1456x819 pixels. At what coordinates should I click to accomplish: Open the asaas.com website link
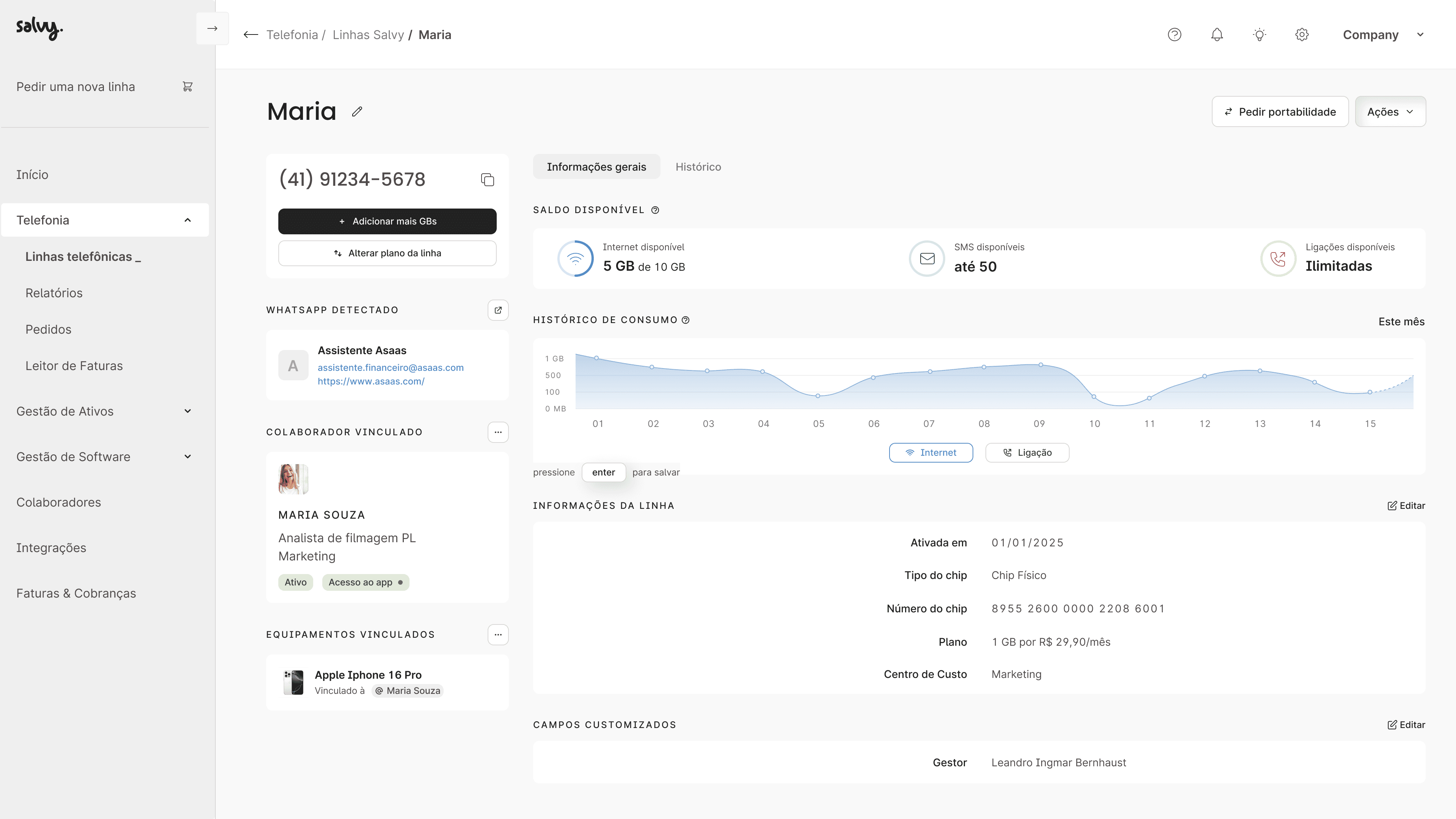[x=371, y=381]
